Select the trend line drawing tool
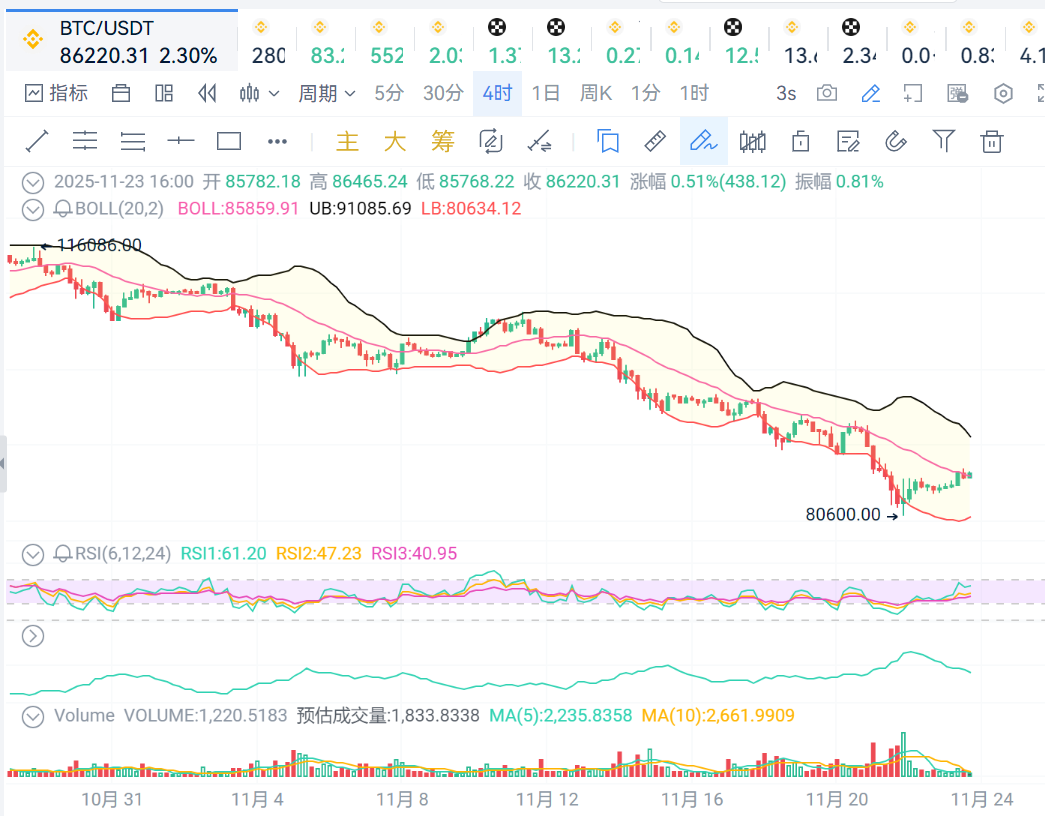 click(x=37, y=141)
